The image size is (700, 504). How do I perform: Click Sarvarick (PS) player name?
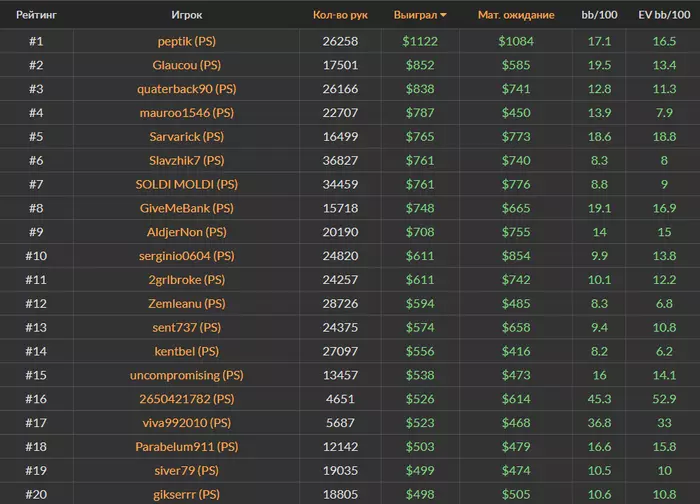(x=187, y=137)
